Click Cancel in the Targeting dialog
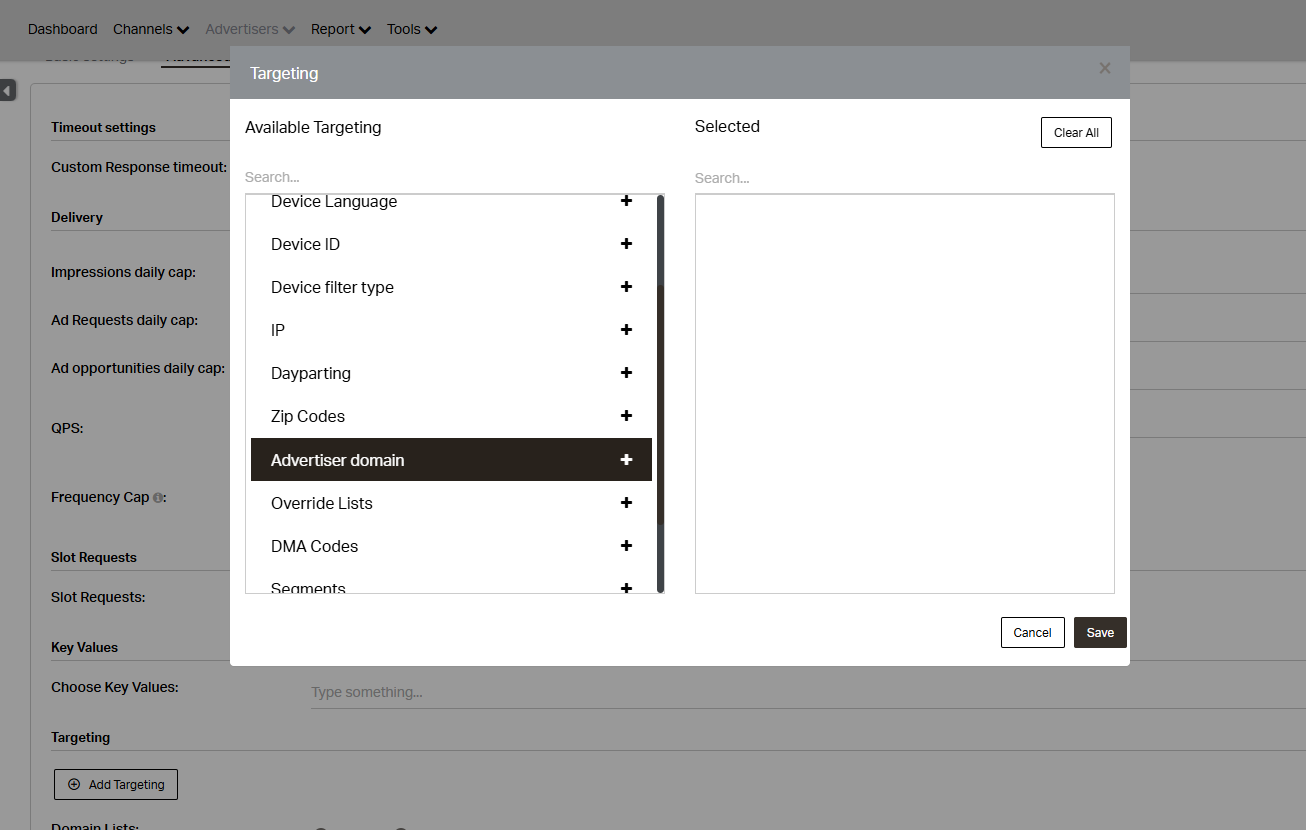1306x830 pixels. click(x=1032, y=633)
